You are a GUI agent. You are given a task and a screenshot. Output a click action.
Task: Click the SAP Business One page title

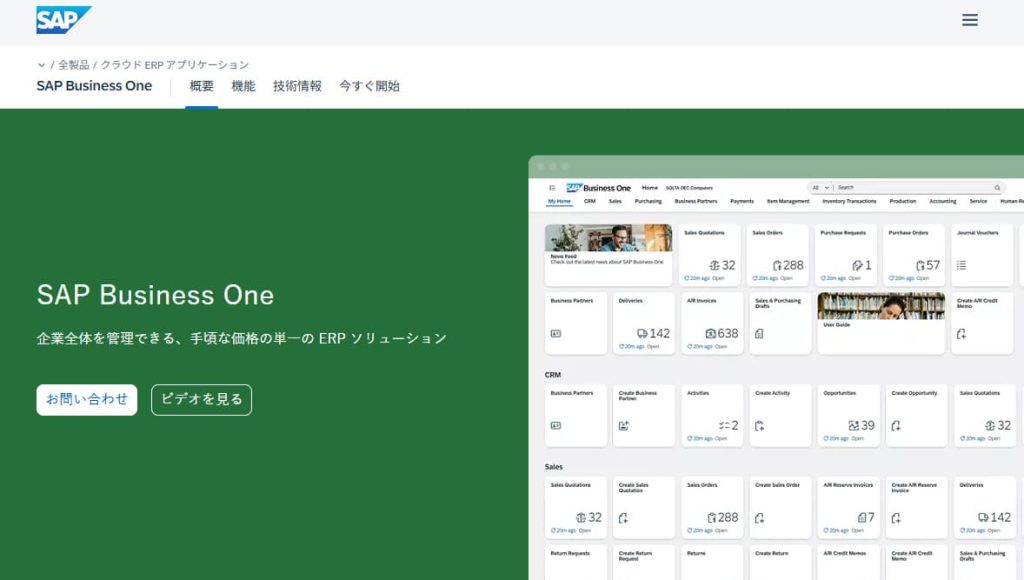tap(94, 86)
